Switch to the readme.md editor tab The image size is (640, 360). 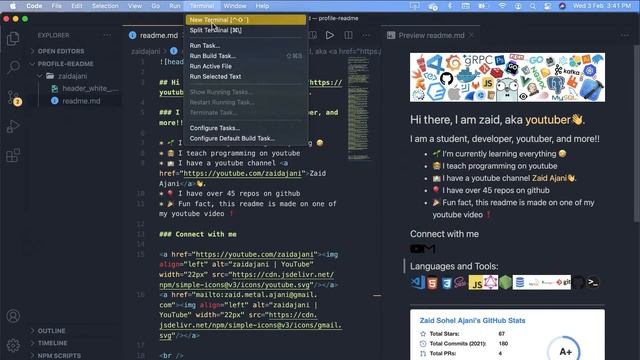[153, 36]
